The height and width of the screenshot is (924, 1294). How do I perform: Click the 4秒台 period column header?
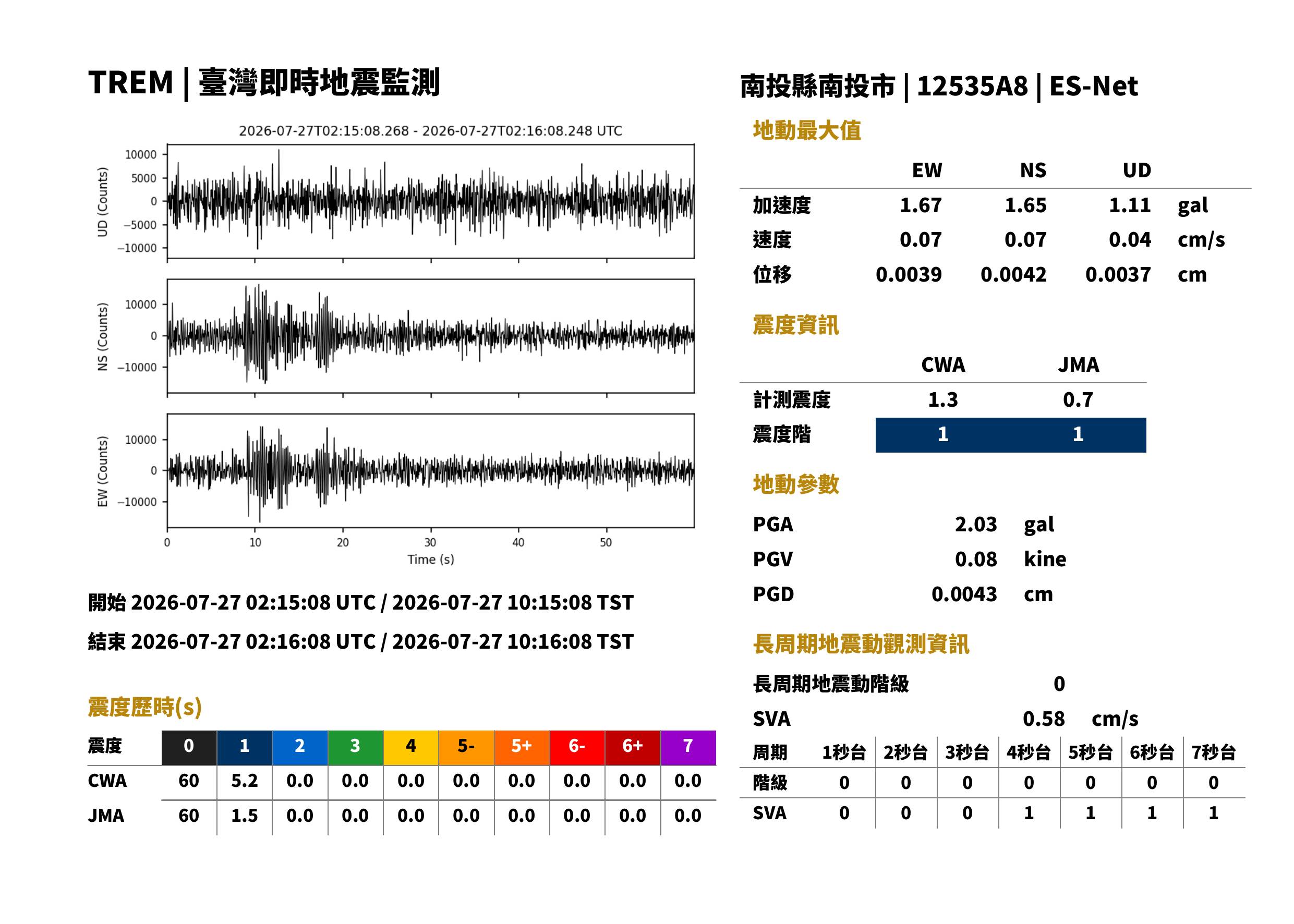pos(1028,753)
